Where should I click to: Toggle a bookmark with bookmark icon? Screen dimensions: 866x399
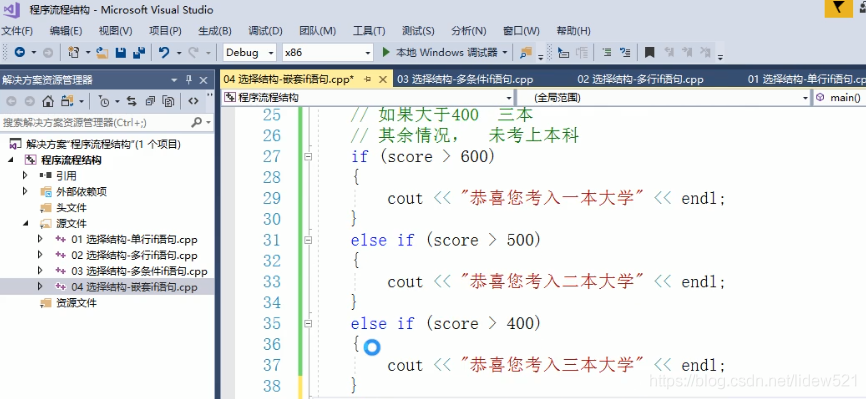(650, 52)
